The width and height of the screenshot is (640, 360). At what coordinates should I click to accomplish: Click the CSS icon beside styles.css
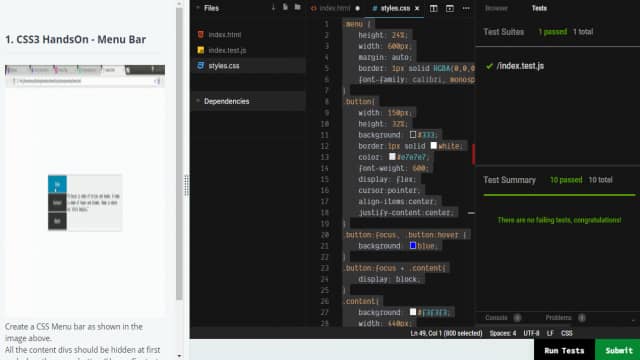(200, 65)
